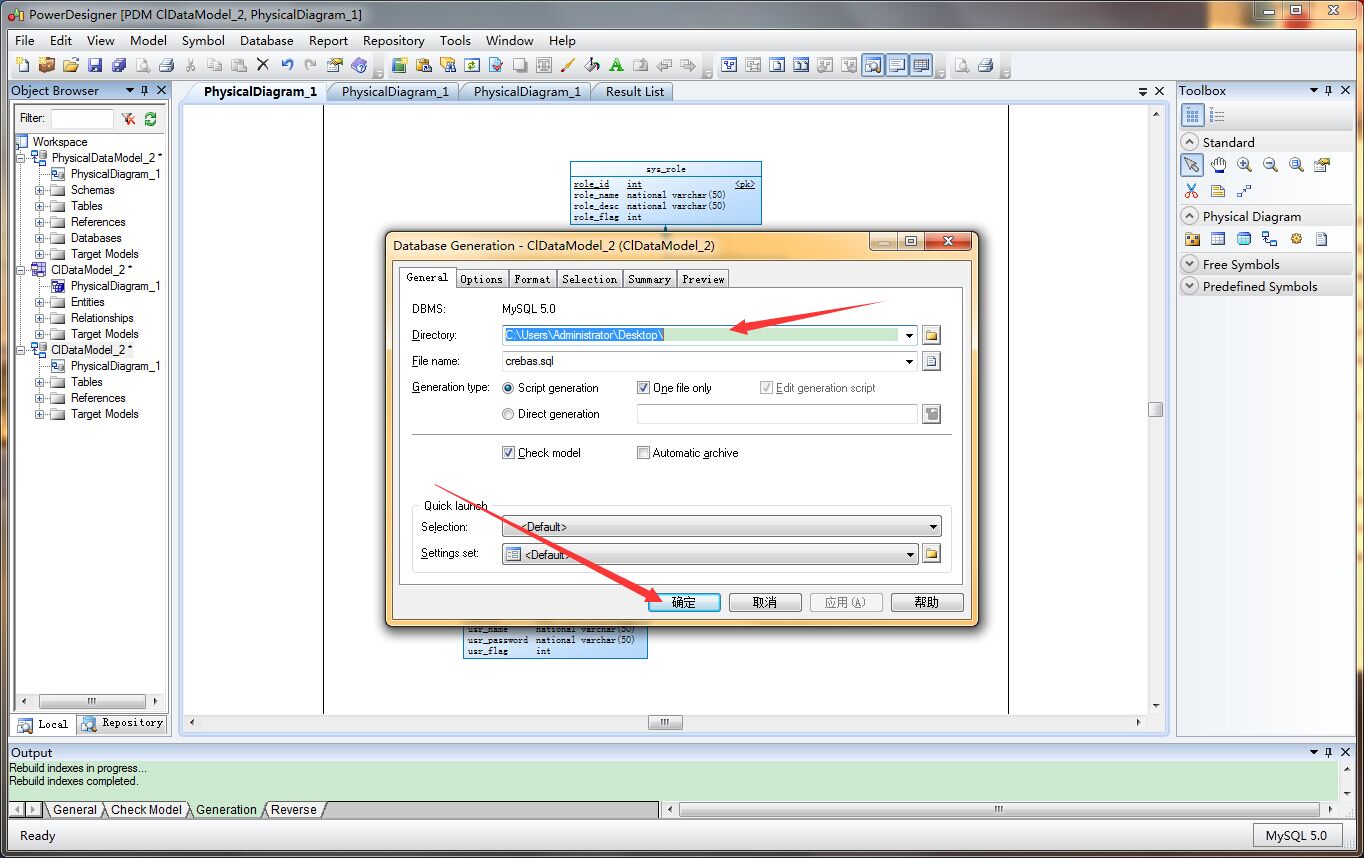Select the Procedure gear tool in Toolbox
This screenshot has width=1364, height=858.
[x=1296, y=239]
